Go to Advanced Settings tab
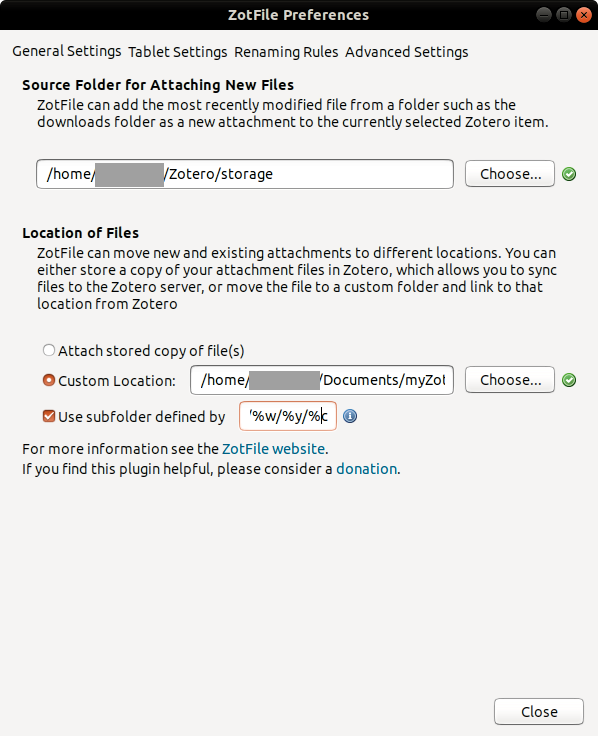Viewport: 598px width, 736px height. pyautogui.click(x=406, y=52)
